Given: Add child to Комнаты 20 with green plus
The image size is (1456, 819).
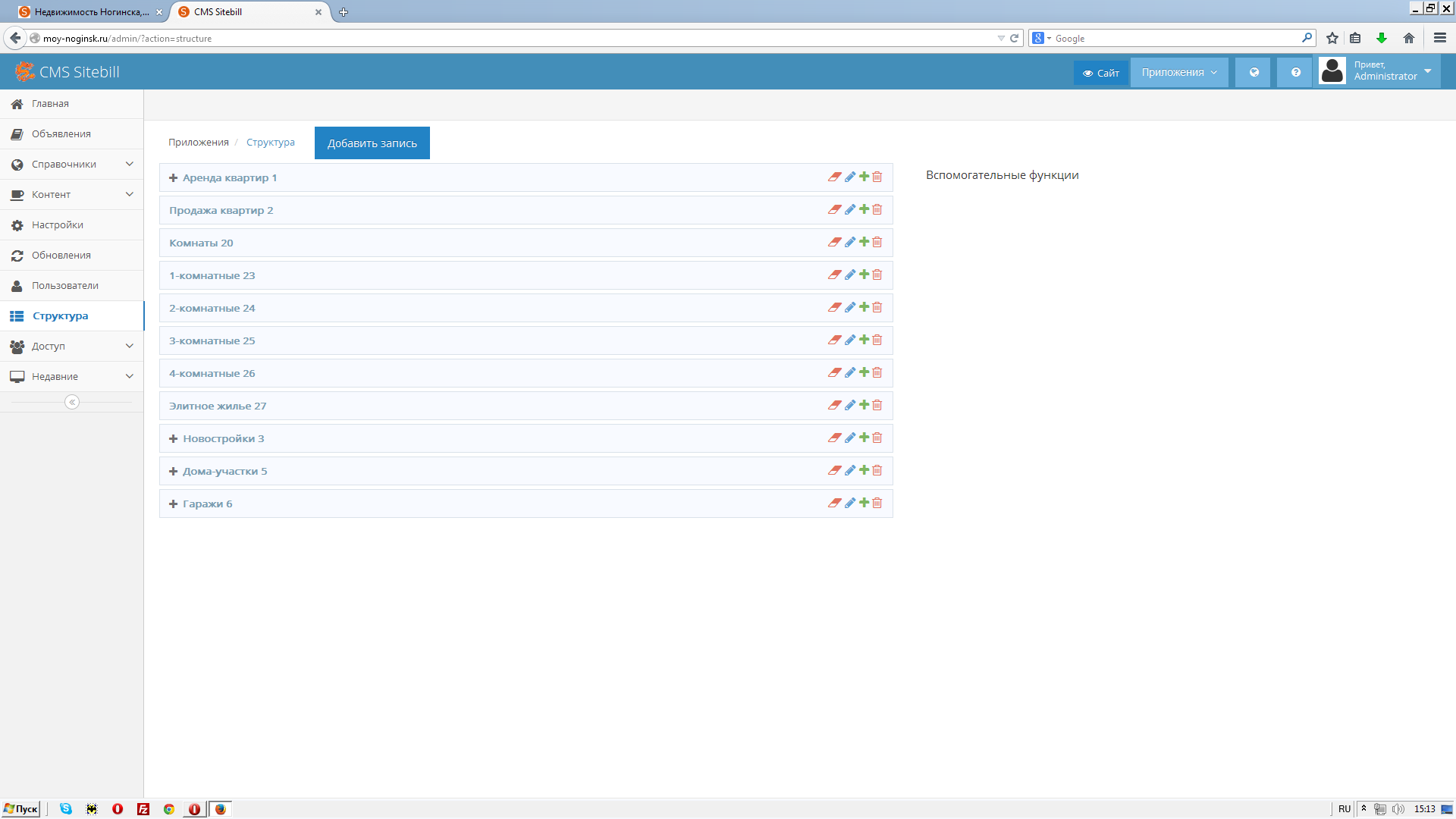Looking at the screenshot, I should (864, 242).
